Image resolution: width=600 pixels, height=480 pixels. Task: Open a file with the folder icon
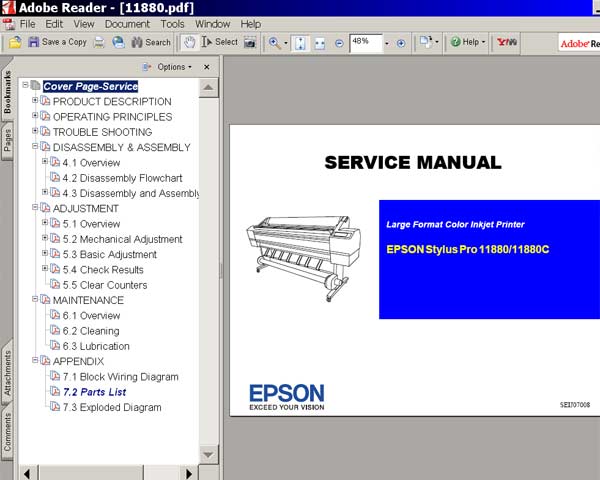pyautogui.click(x=15, y=42)
